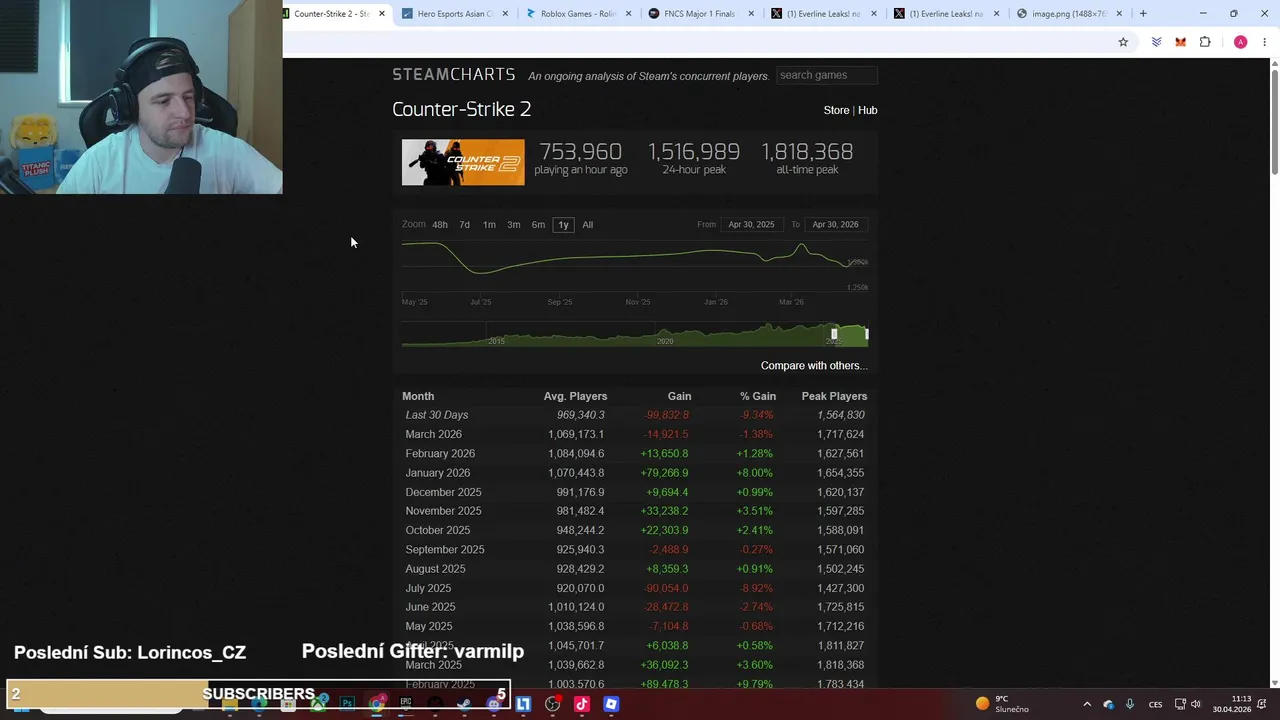Open a new browser tab
The width and height of the screenshot is (1280, 720).
pos(1143,14)
